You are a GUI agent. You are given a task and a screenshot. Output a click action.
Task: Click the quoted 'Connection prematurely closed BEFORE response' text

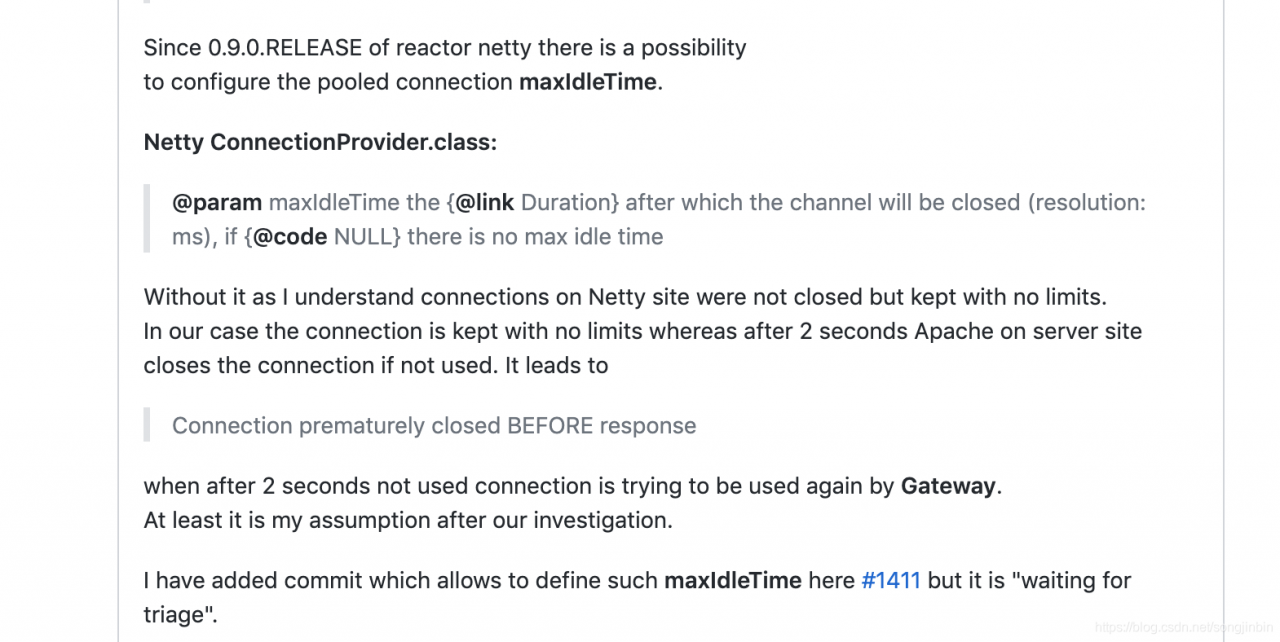(434, 426)
